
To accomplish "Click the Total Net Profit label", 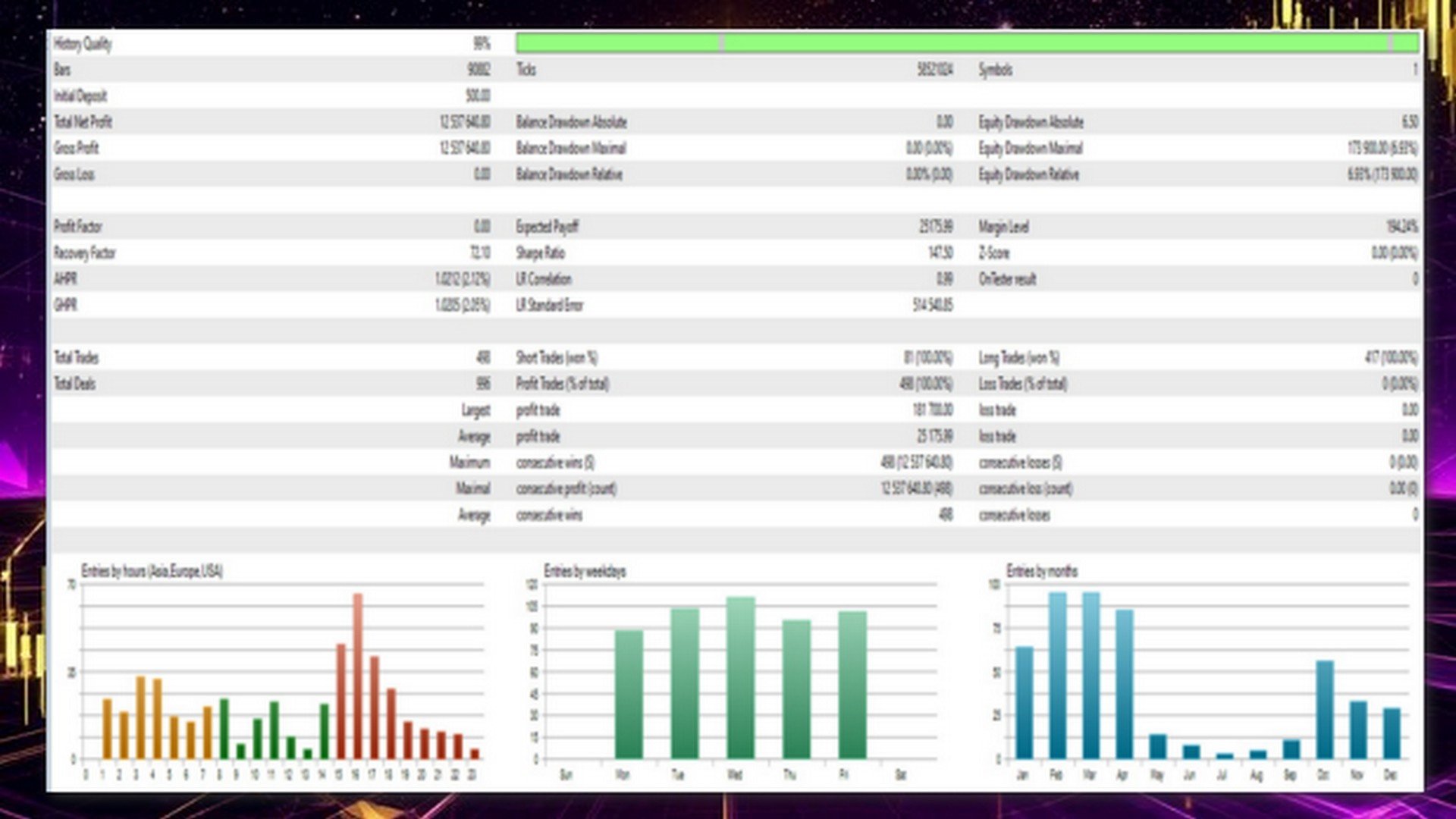I will click(83, 122).
